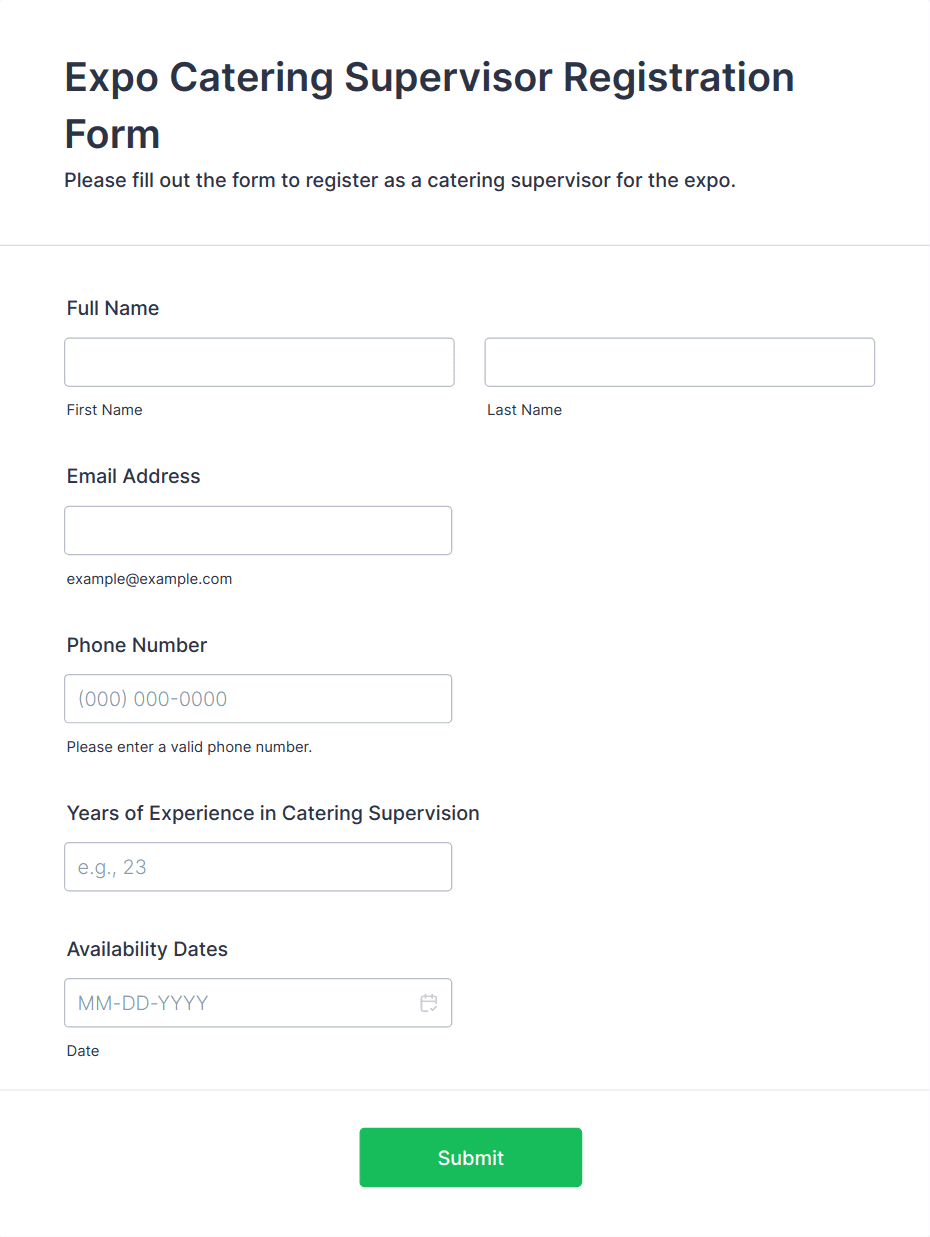The image size is (930, 1237).
Task: Click the form description subtitle text
Action: point(400,181)
